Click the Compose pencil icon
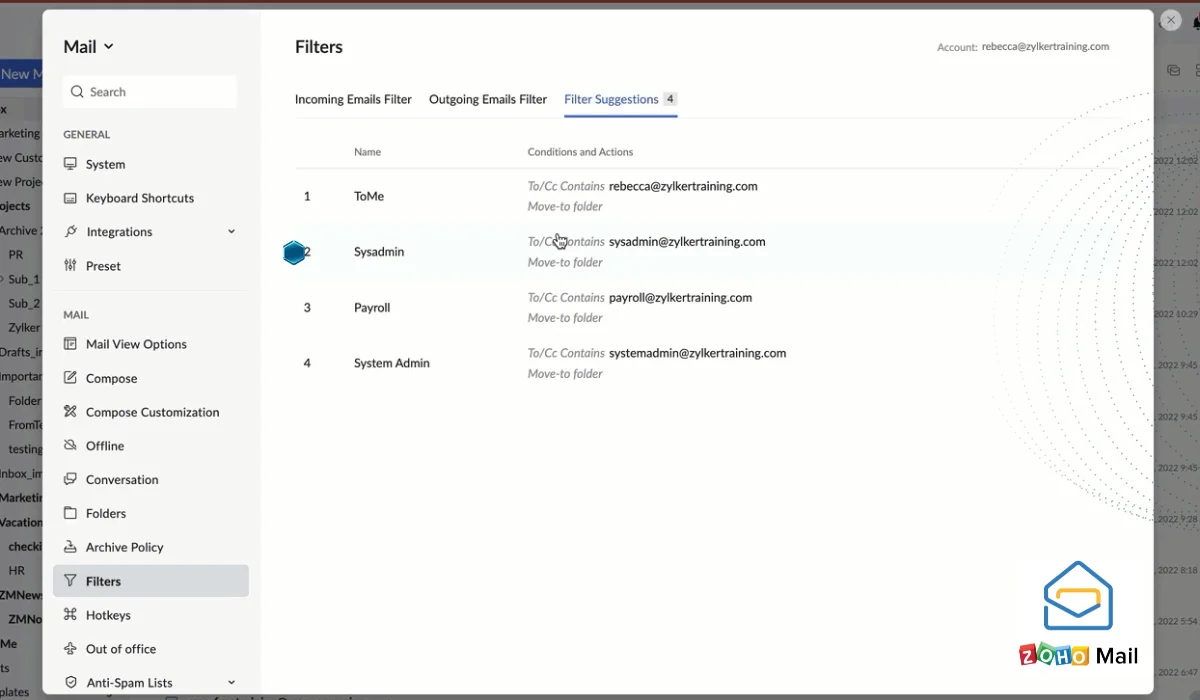Image resolution: width=1200 pixels, height=700 pixels. 70,378
